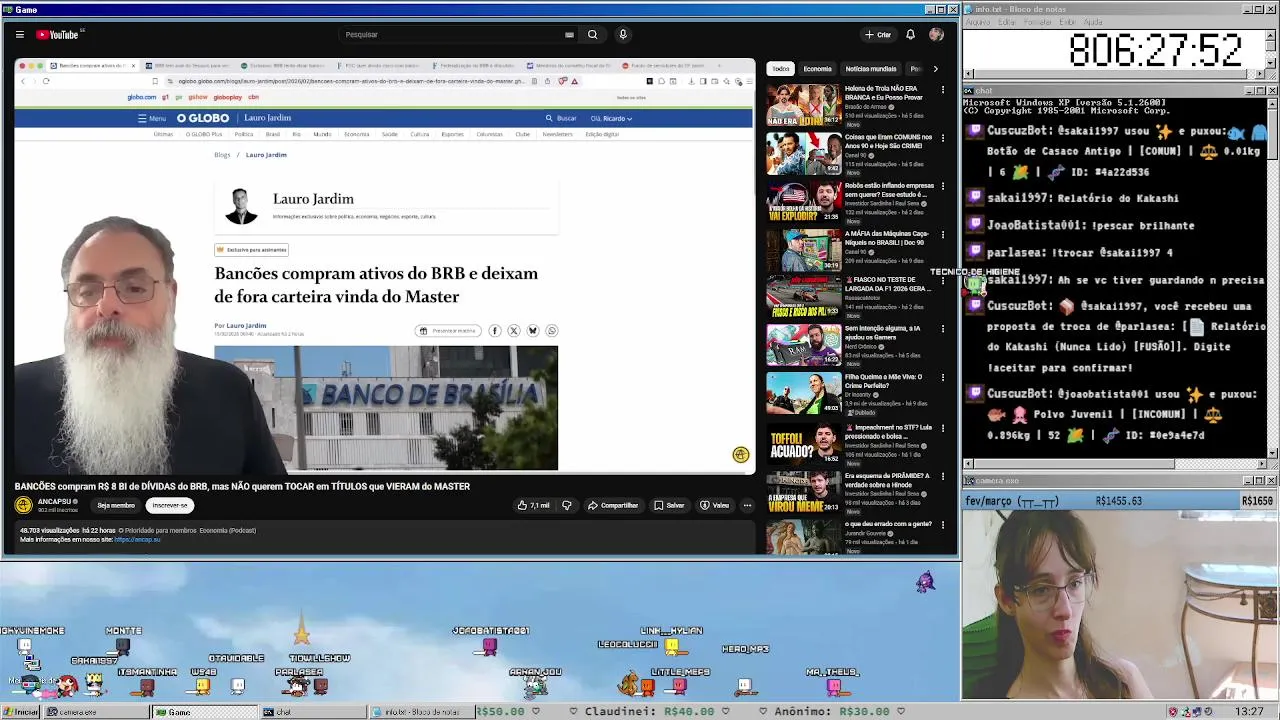Open the on-screen keyboard icon in search box
The width and height of the screenshot is (1280, 720).
click(x=569, y=34)
